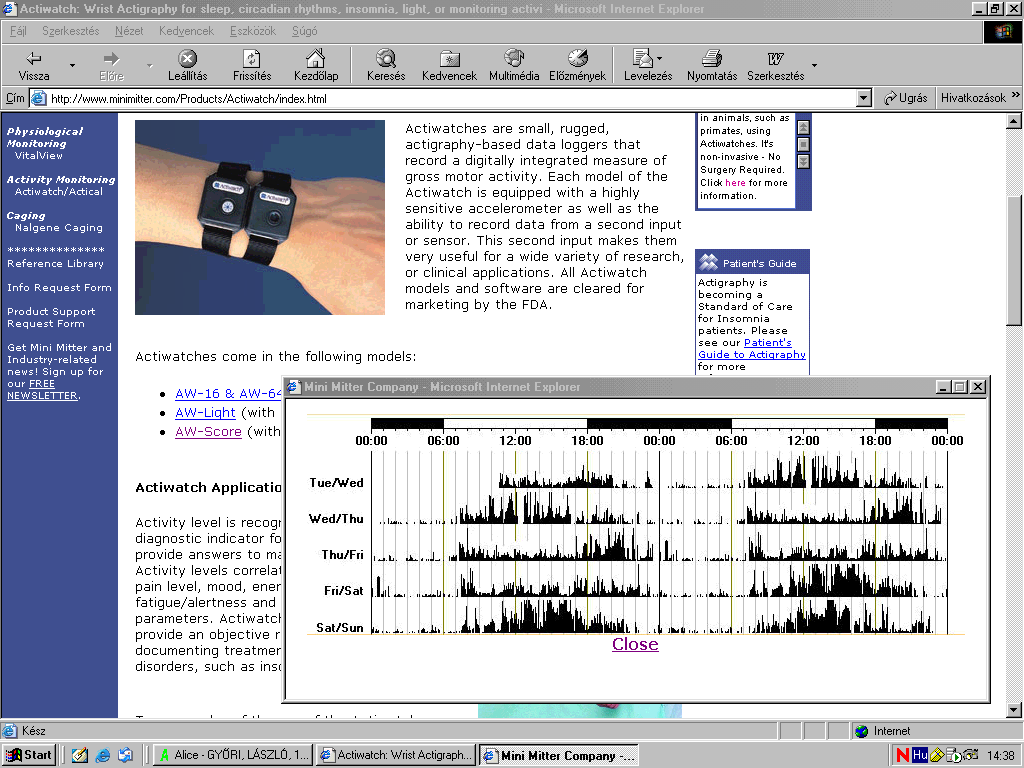
Task: Click the Actiwatch wrist photo
Action: tap(260, 217)
